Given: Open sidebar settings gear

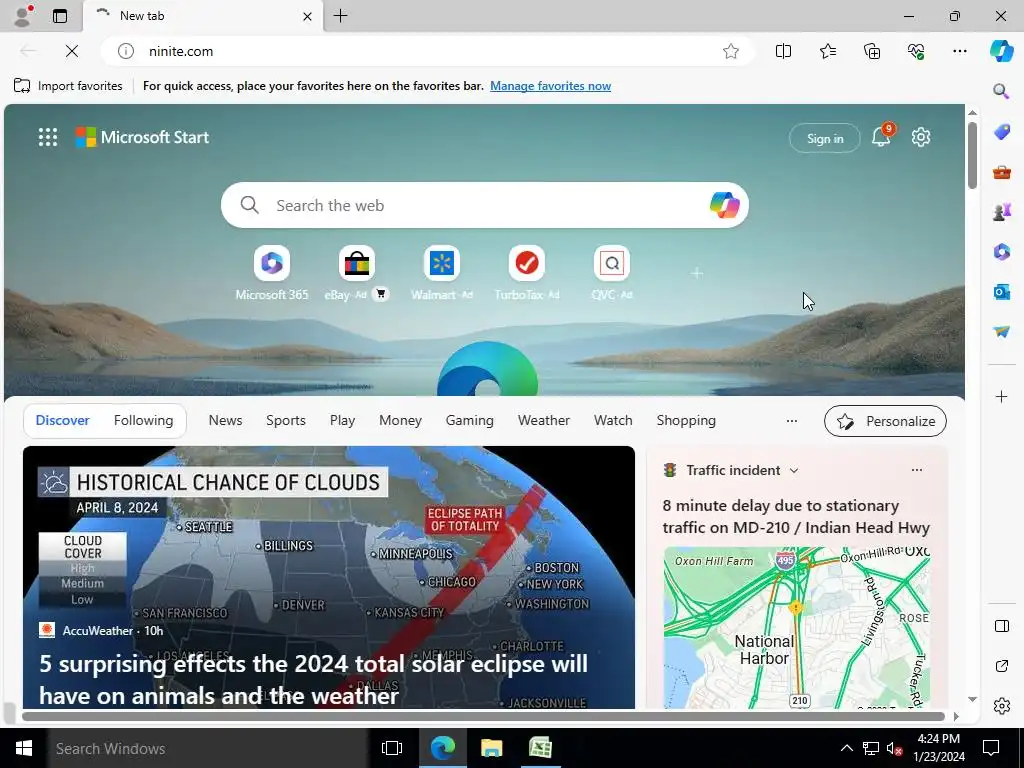Looking at the screenshot, I should tap(1001, 706).
